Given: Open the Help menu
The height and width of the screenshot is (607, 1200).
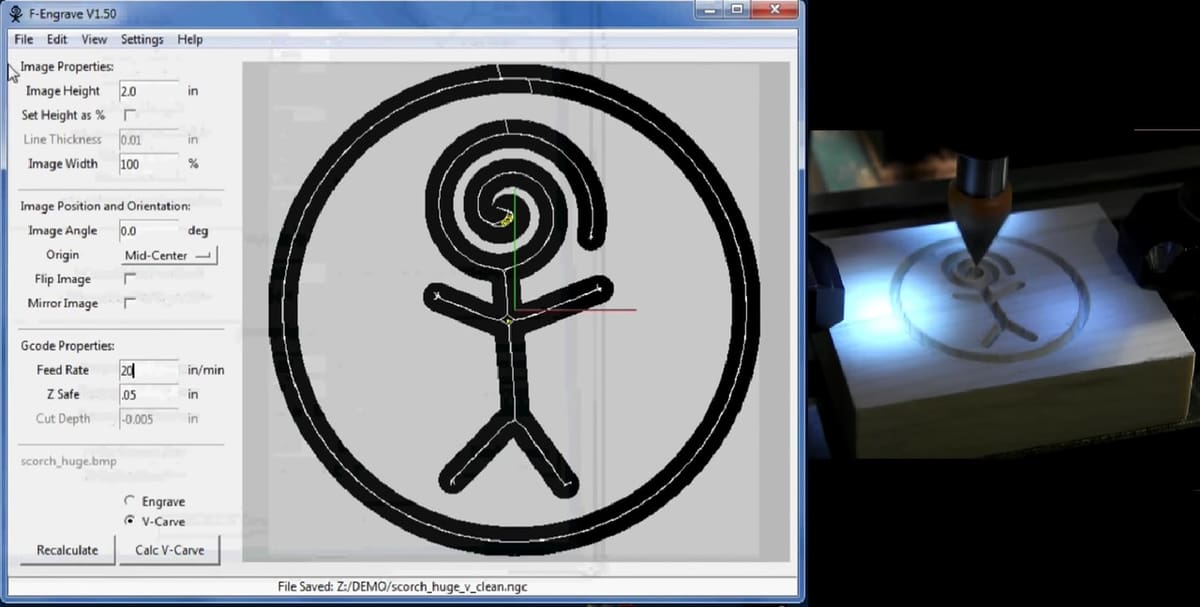Looking at the screenshot, I should coord(190,40).
